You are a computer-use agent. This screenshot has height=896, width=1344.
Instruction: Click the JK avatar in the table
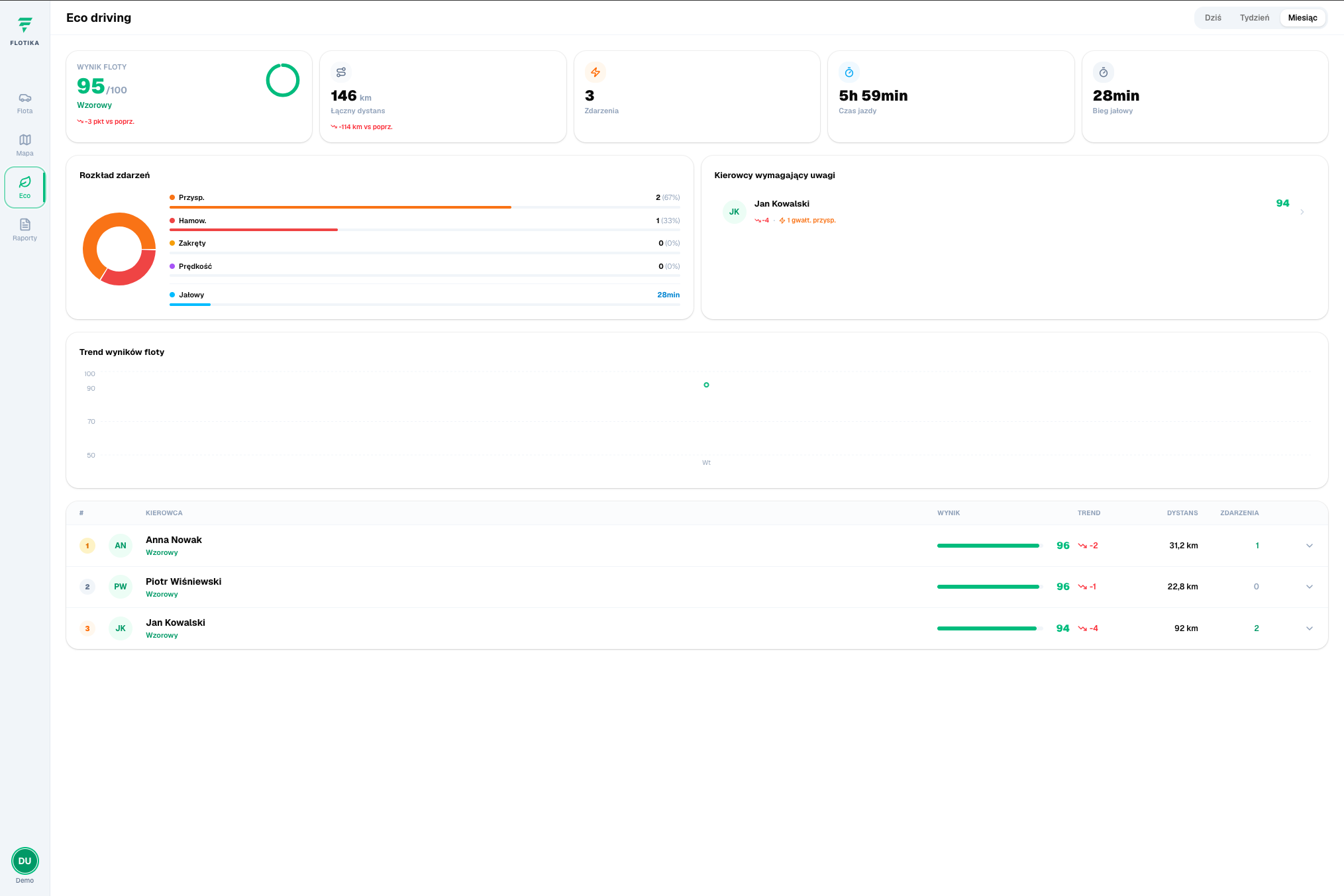point(121,628)
